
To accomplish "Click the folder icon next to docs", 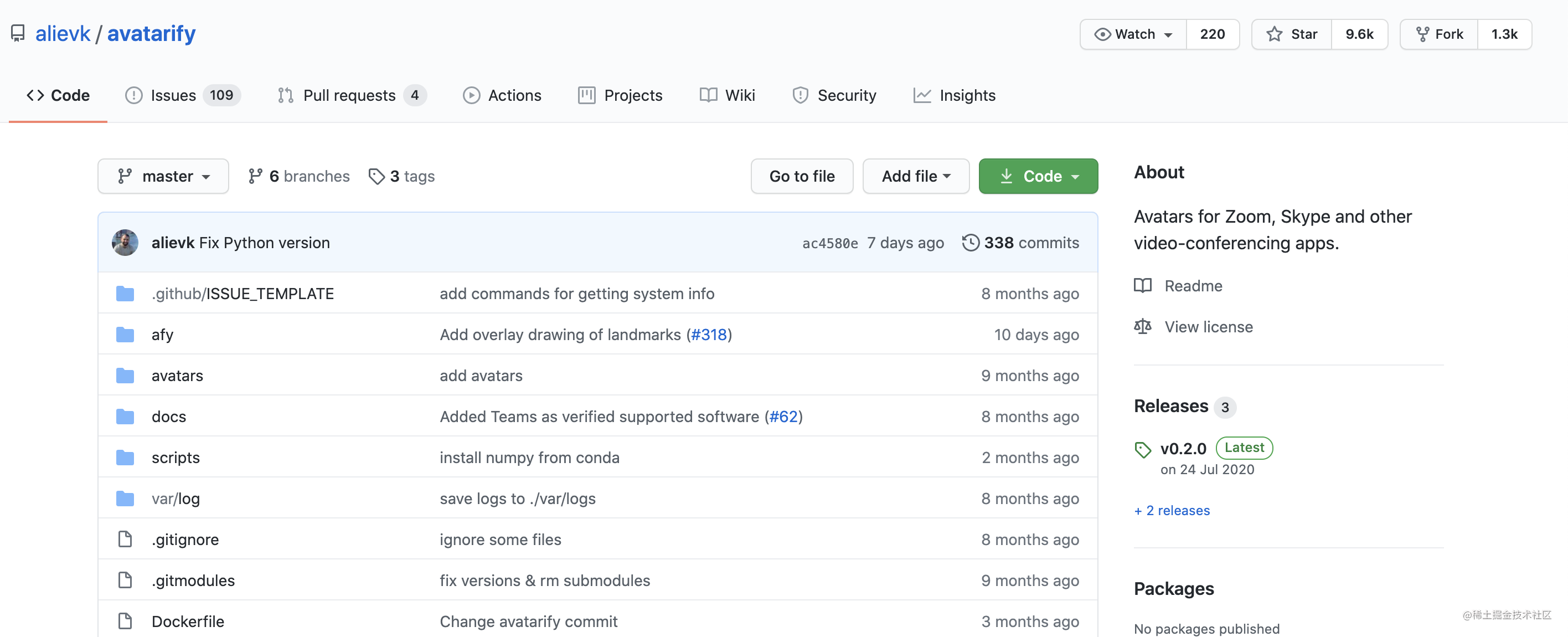I will [x=125, y=417].
